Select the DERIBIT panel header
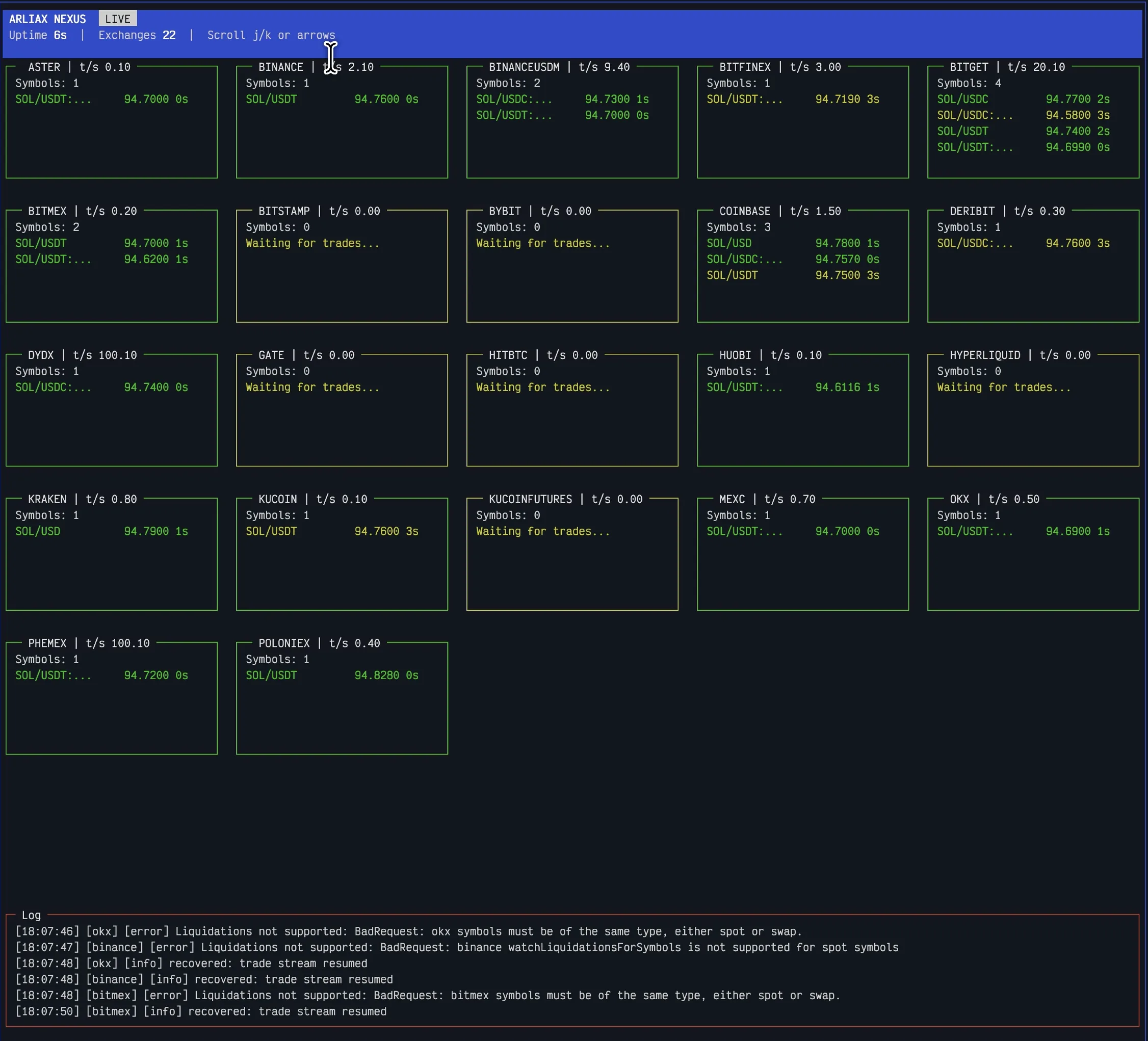The height and width of the screenshot is (1041, 1148). click(x=1007, y=211)
